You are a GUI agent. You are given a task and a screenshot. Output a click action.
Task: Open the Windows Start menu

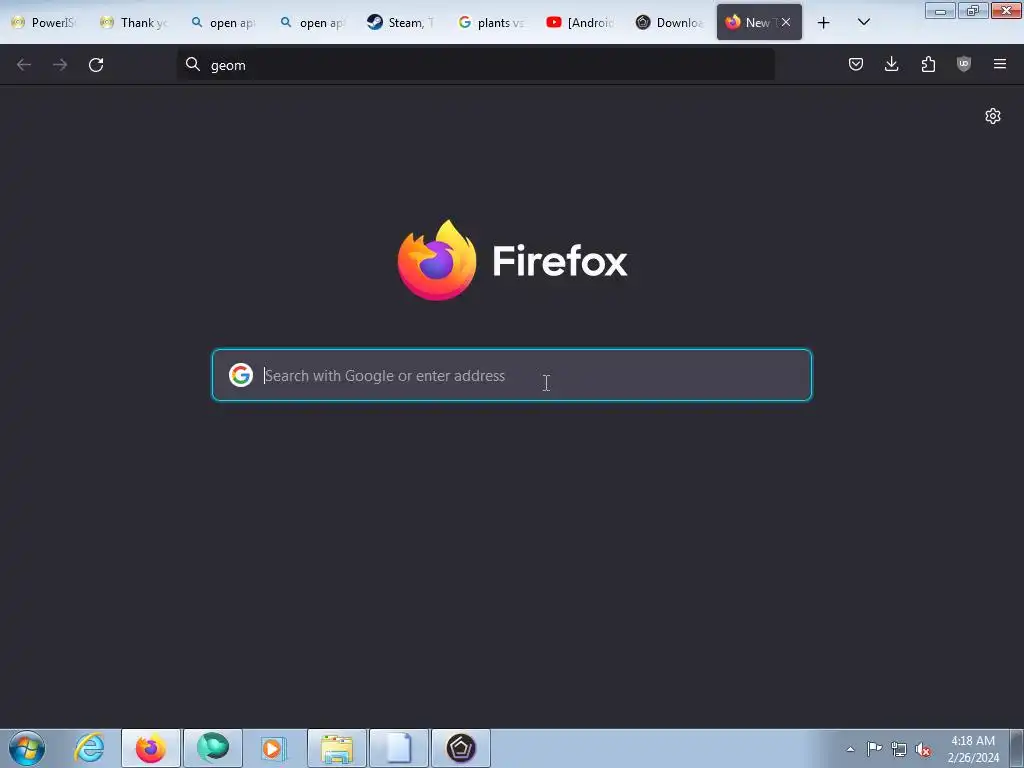coord(27,748)
